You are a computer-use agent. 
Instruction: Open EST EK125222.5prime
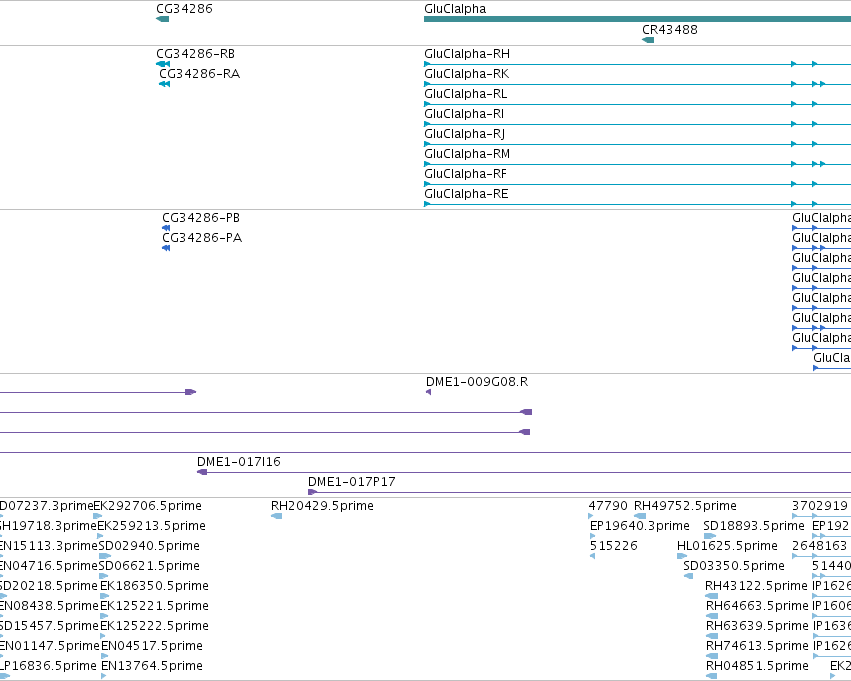(154, 626)
